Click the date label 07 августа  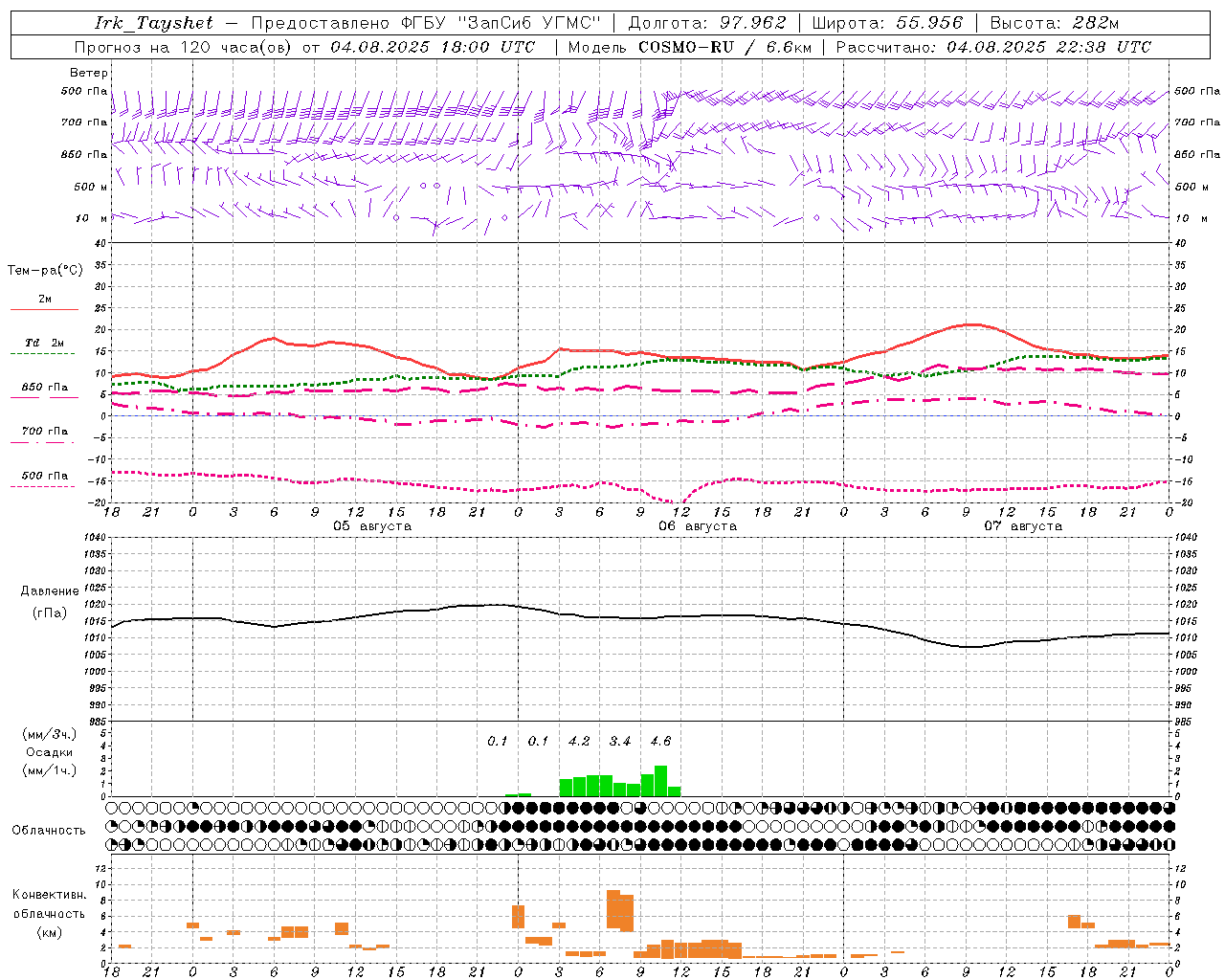click(1023, 526)
